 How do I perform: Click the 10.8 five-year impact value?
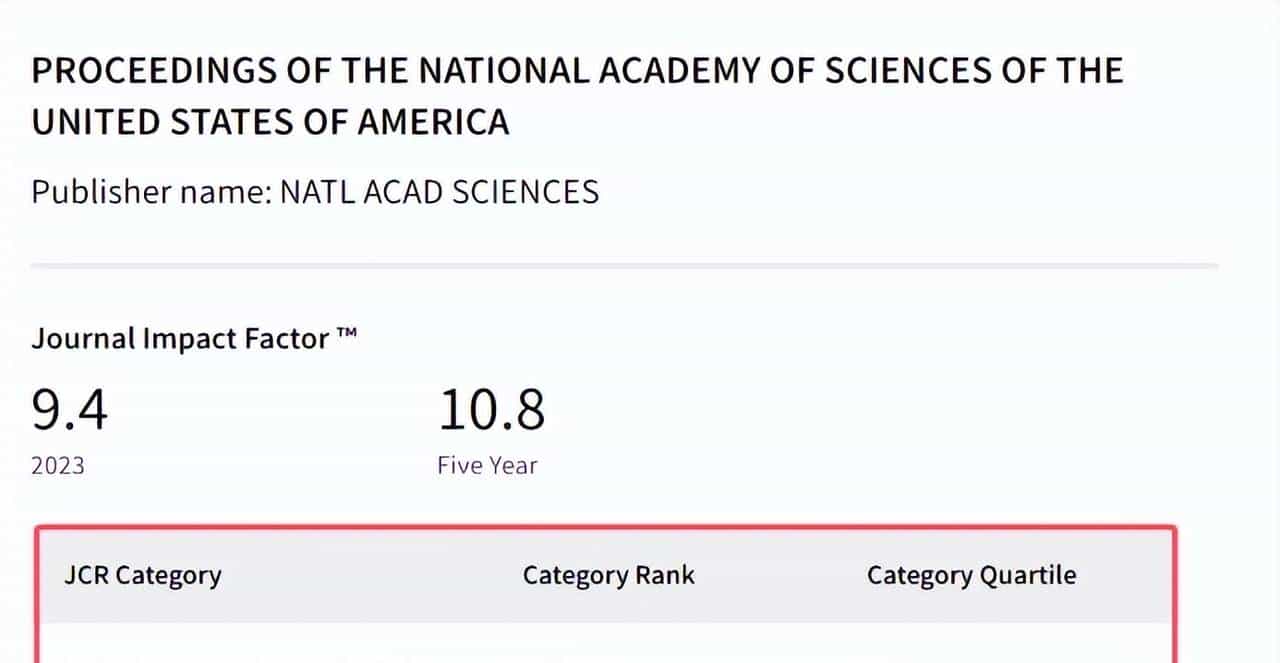[491, 411]
